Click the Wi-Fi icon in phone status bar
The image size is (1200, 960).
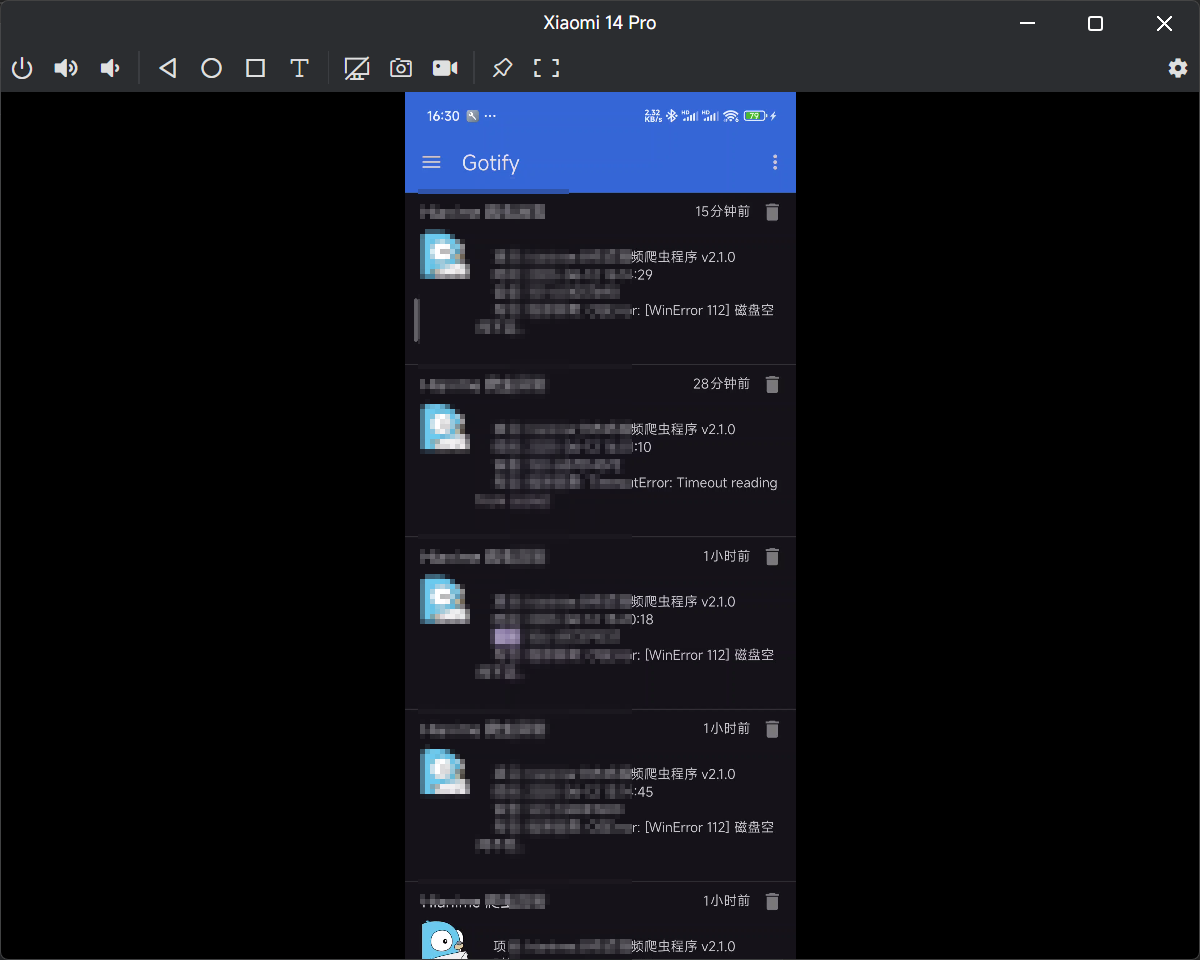pos(731,116)
